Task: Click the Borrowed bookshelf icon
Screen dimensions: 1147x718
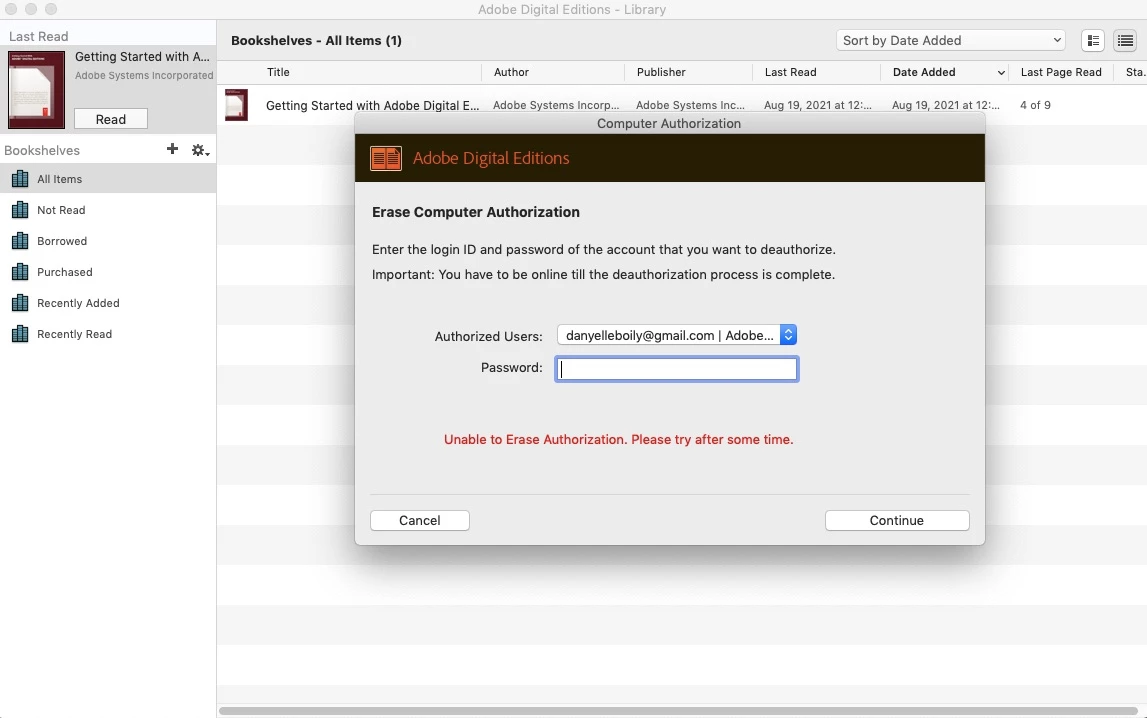Action: 20,241
